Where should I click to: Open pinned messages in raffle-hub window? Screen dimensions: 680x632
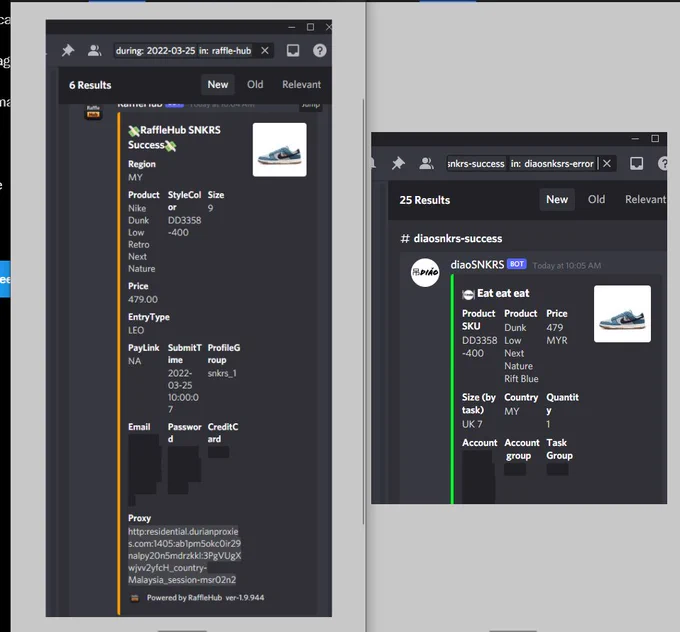click(68, 51)
